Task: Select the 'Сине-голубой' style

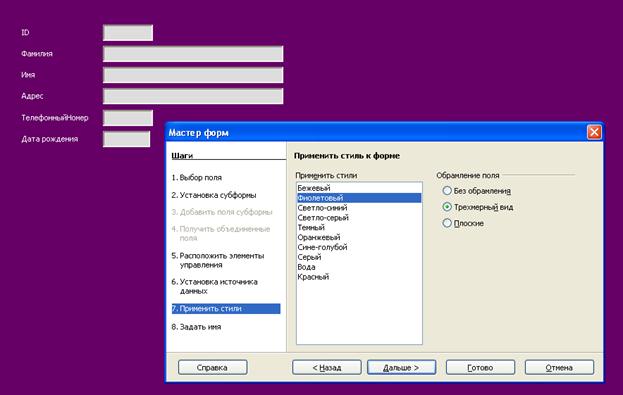Action: [359, 247]
